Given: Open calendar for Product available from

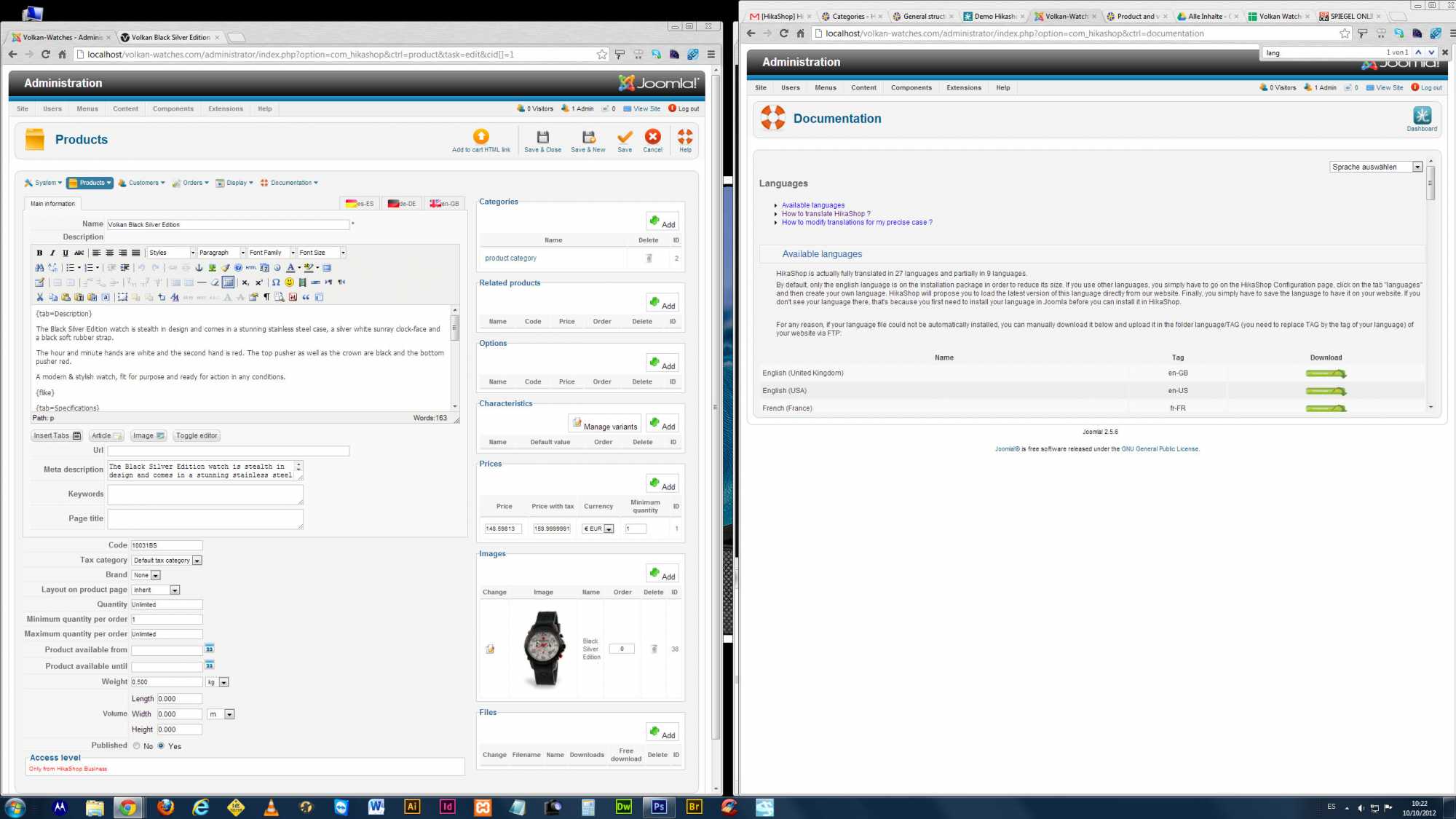Looking at the screenshot, I should [210, 649].
